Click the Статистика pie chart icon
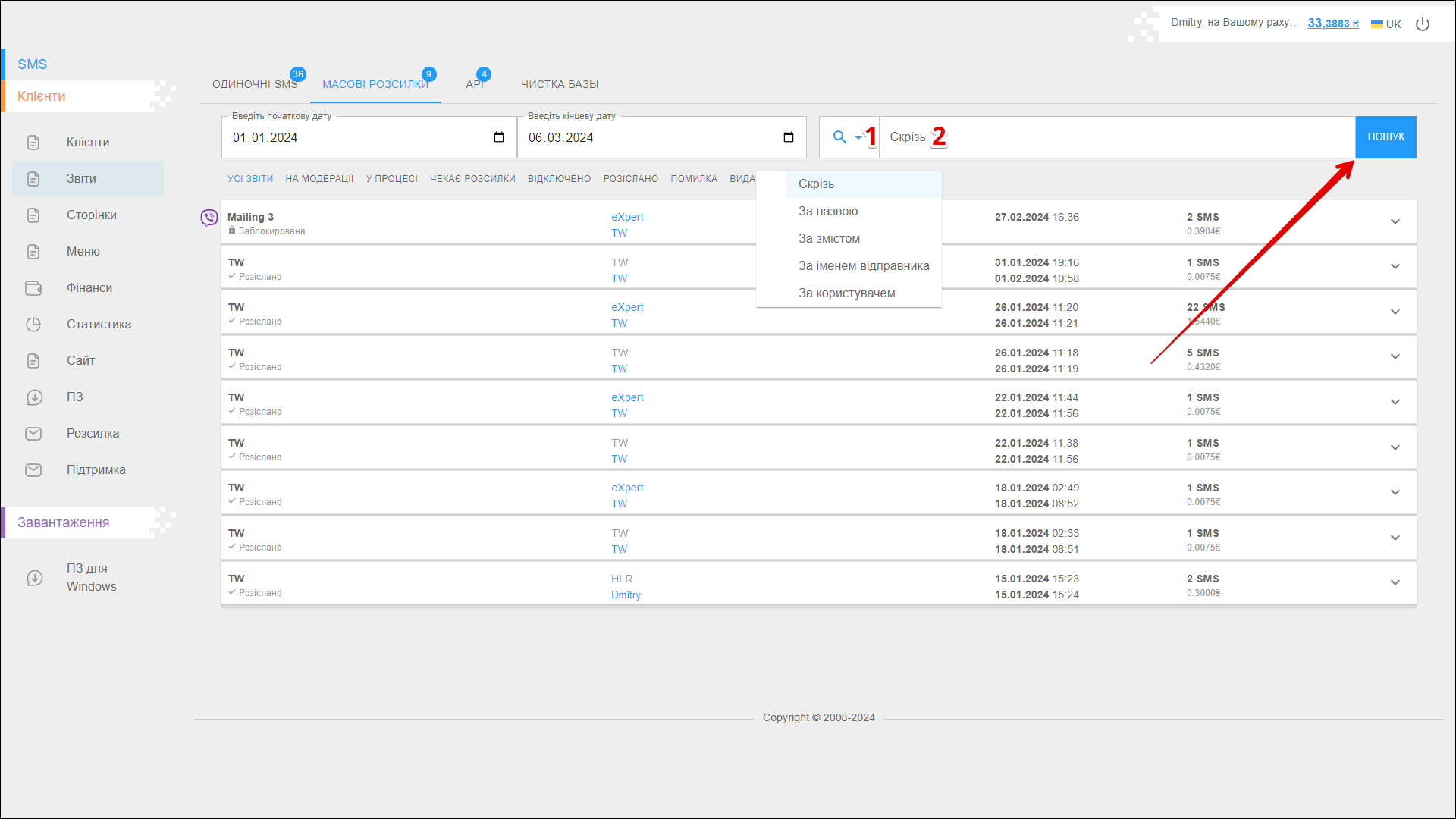 tap(33, 325)
